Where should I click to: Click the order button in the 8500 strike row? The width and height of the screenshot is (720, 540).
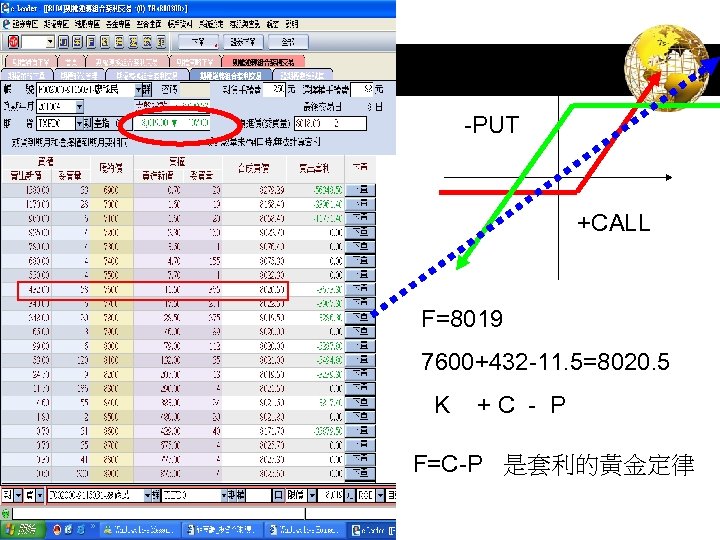pos(360,417)
